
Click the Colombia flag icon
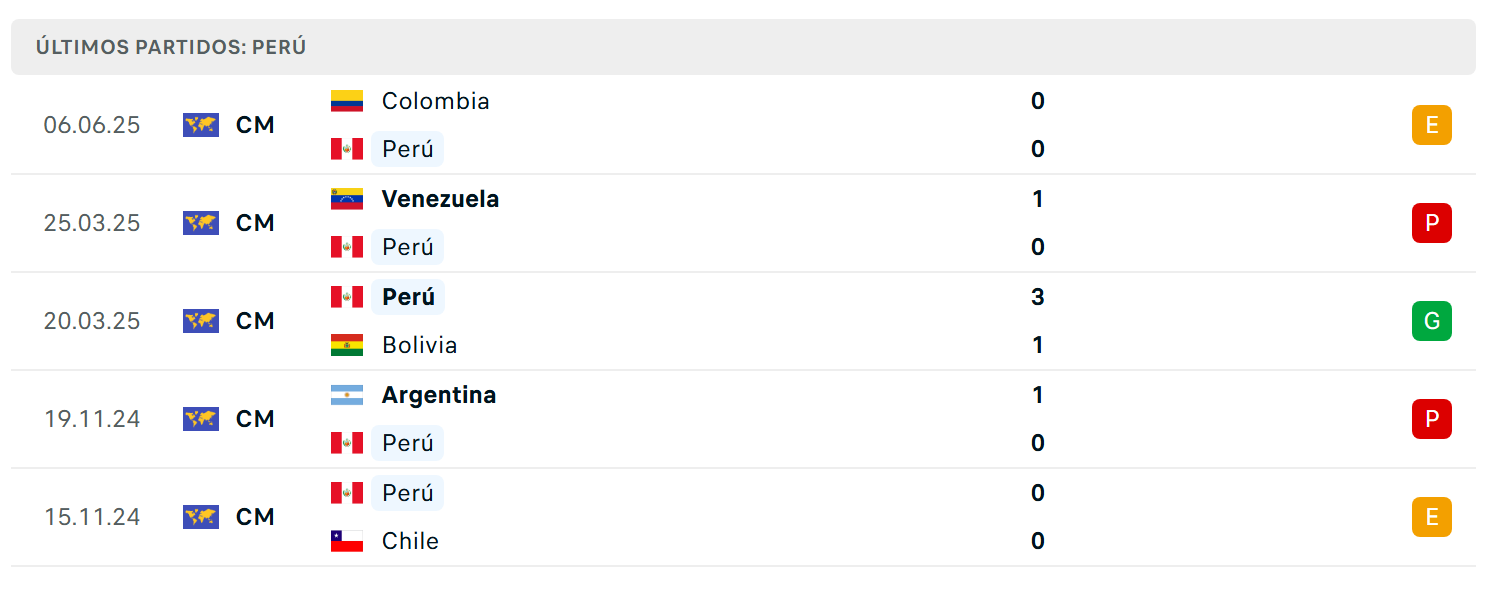click(347, 101)
